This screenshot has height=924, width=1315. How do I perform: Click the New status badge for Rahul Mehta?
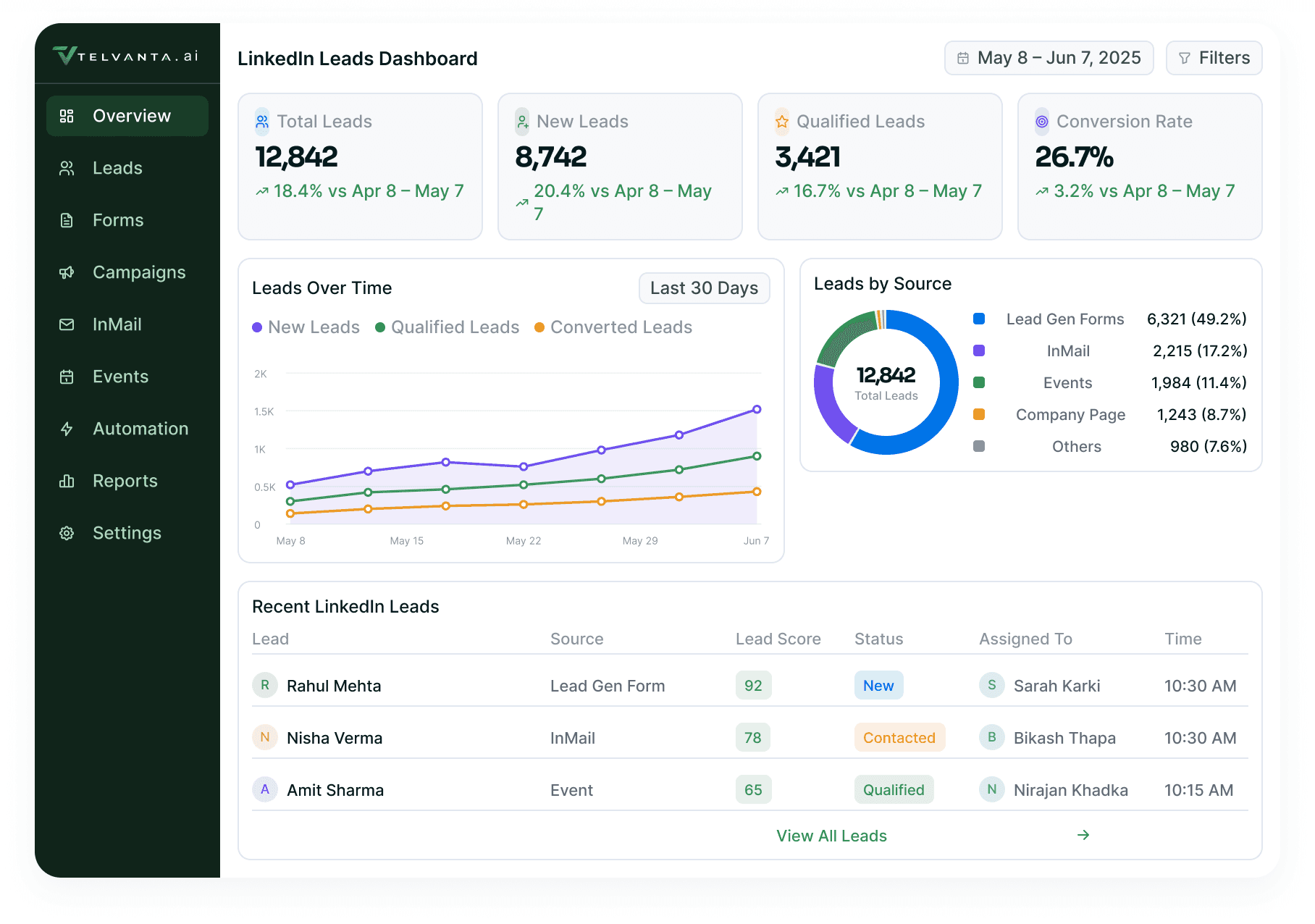pos(878,685)
